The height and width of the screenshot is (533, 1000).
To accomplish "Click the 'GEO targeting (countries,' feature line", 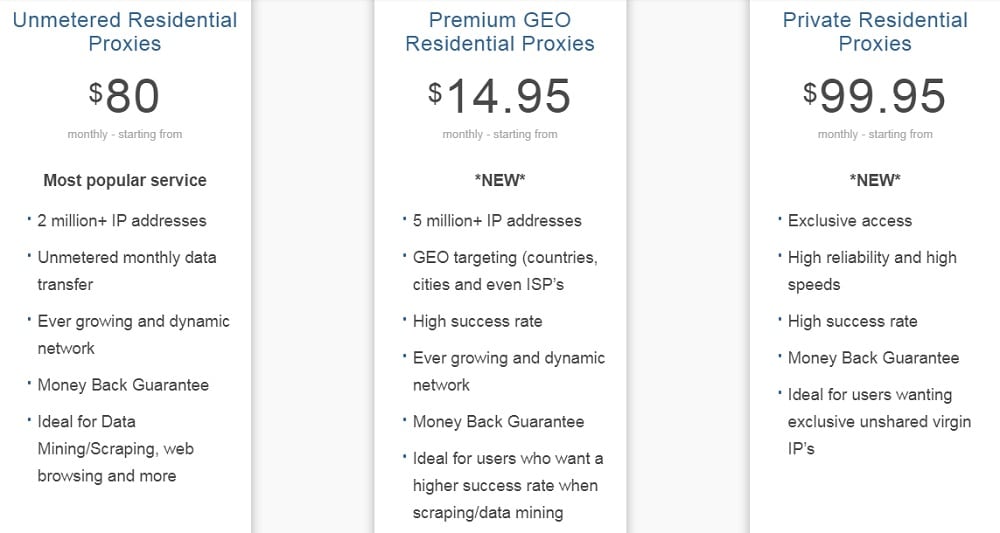I will tap(505, 258).
